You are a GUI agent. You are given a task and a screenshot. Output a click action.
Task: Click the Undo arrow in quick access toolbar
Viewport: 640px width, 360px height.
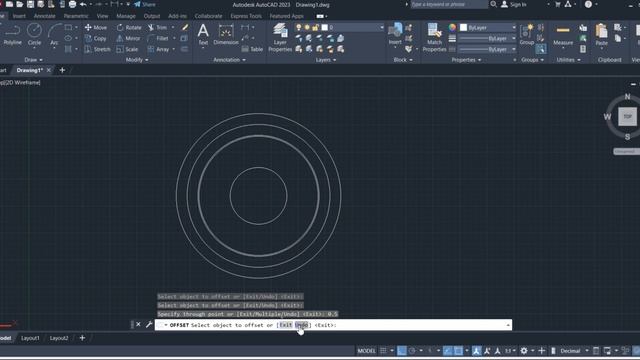83,4
